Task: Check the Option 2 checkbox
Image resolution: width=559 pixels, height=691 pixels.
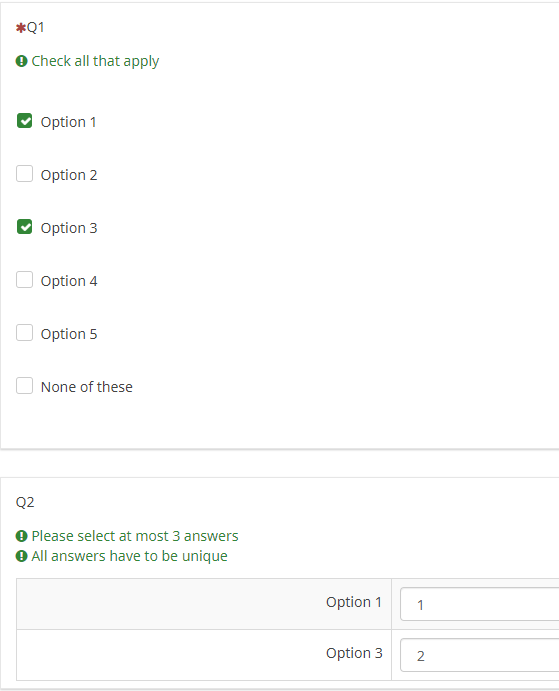Action: click(24, 174)
